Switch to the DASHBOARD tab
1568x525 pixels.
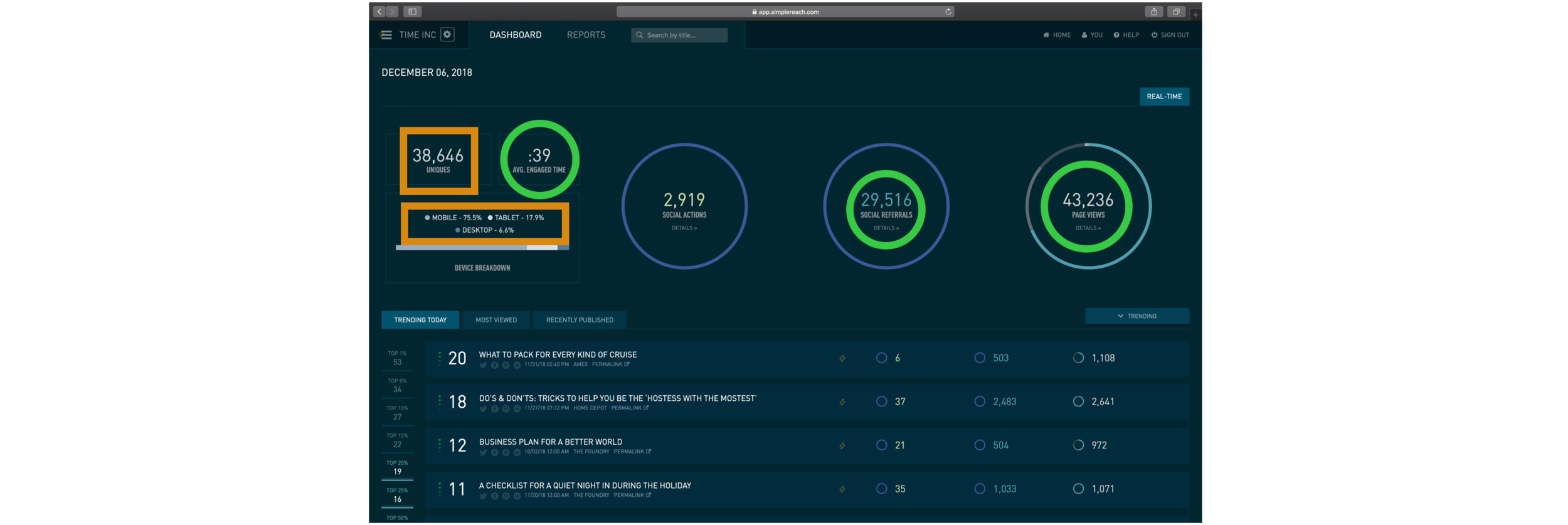click(x=516, y=35)
